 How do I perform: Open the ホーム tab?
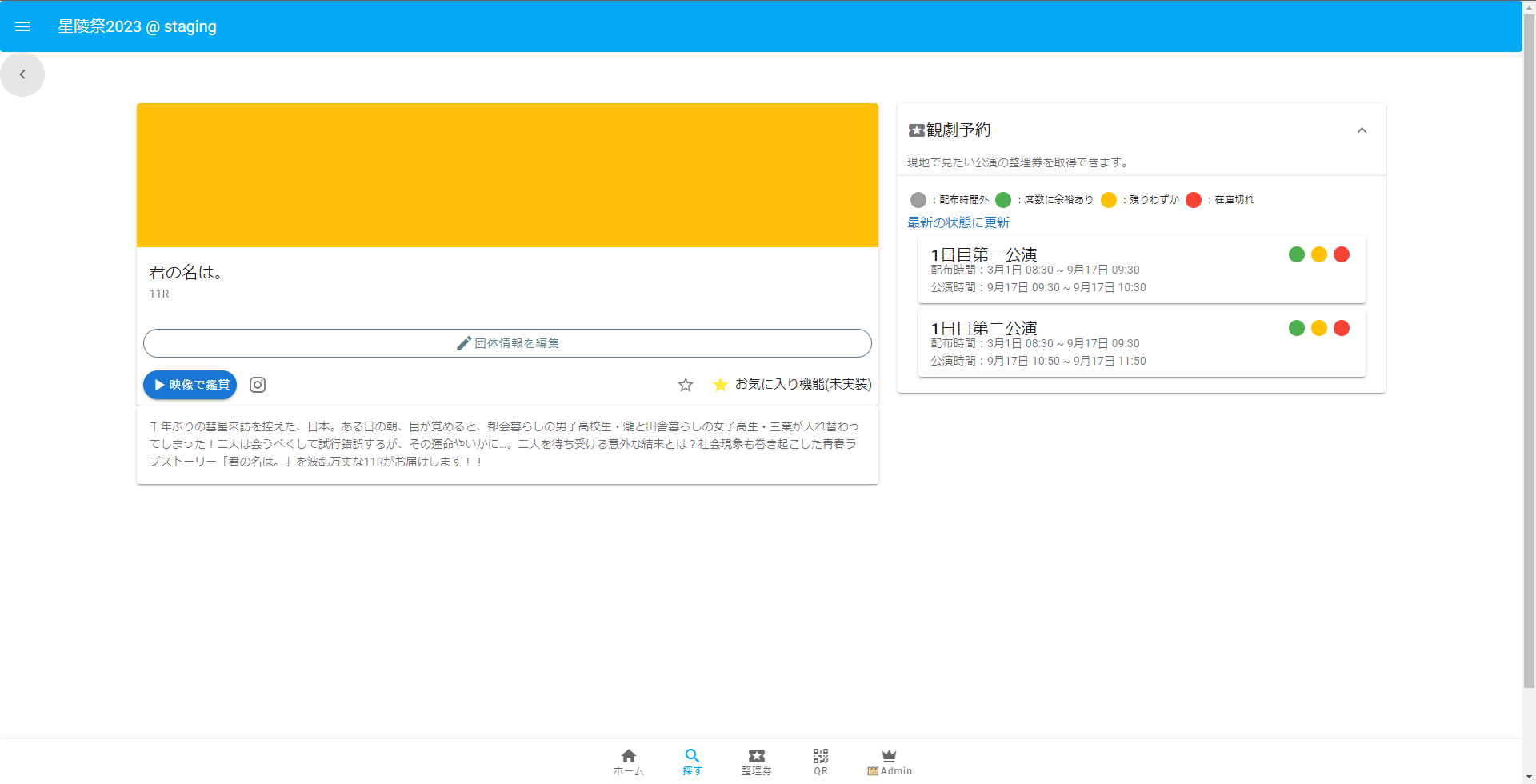pyautogui.click(x=629, y=762)
